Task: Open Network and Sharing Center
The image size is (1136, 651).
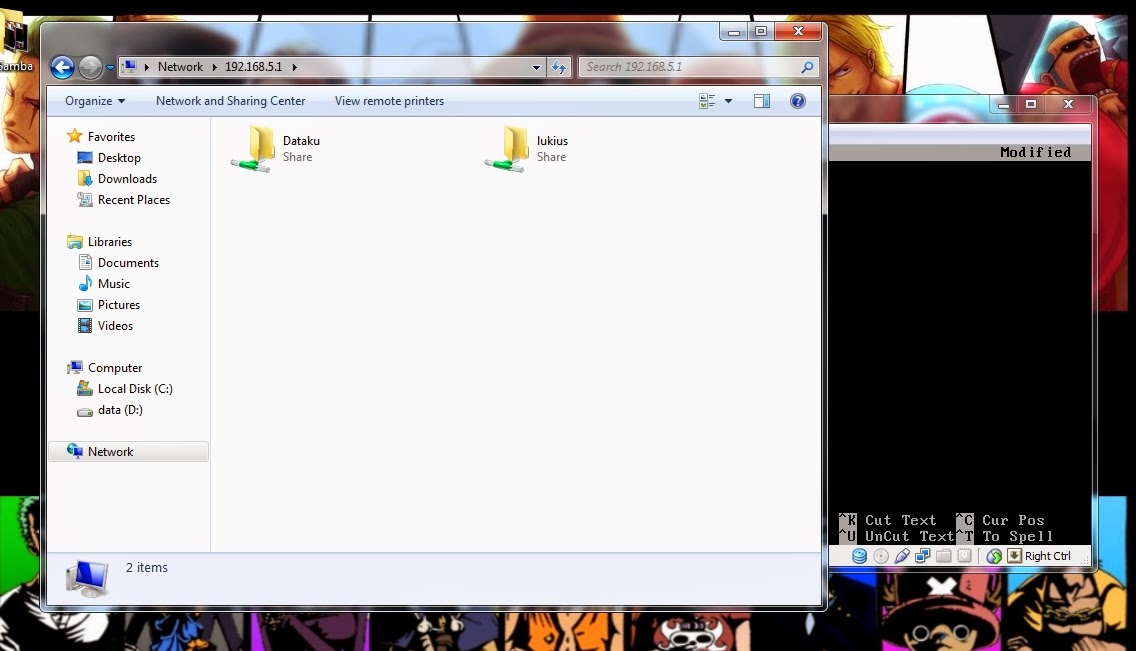Action: click(x=230, y=101)
